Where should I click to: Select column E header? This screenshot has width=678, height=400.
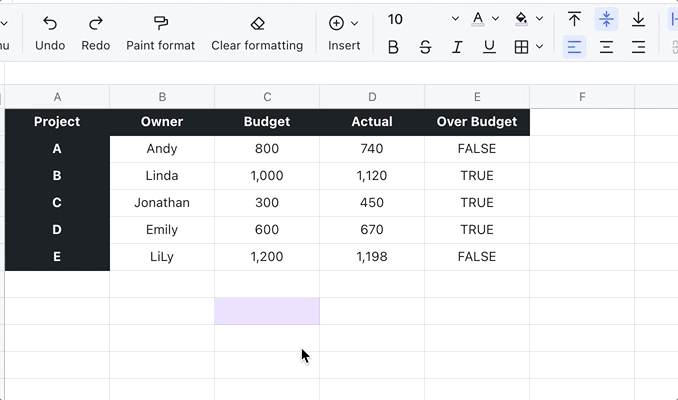(x=477, y=97)
